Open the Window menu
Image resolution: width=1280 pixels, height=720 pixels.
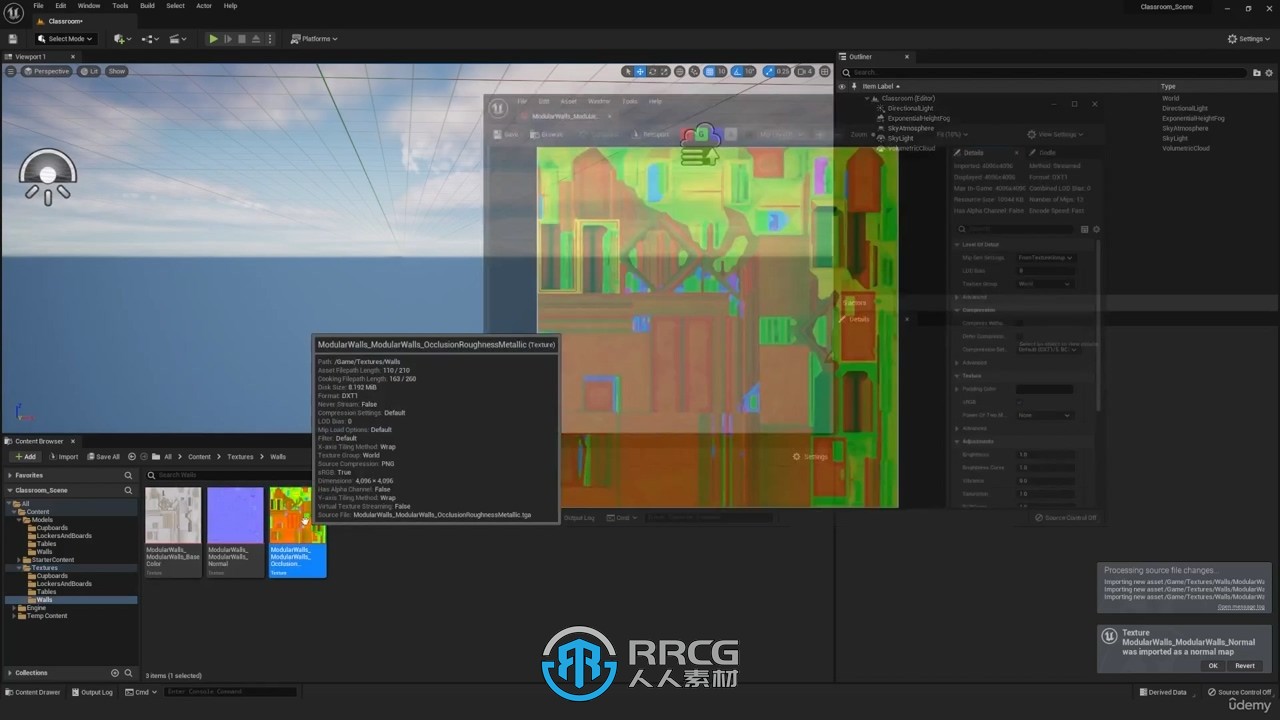tap(89, 6)
